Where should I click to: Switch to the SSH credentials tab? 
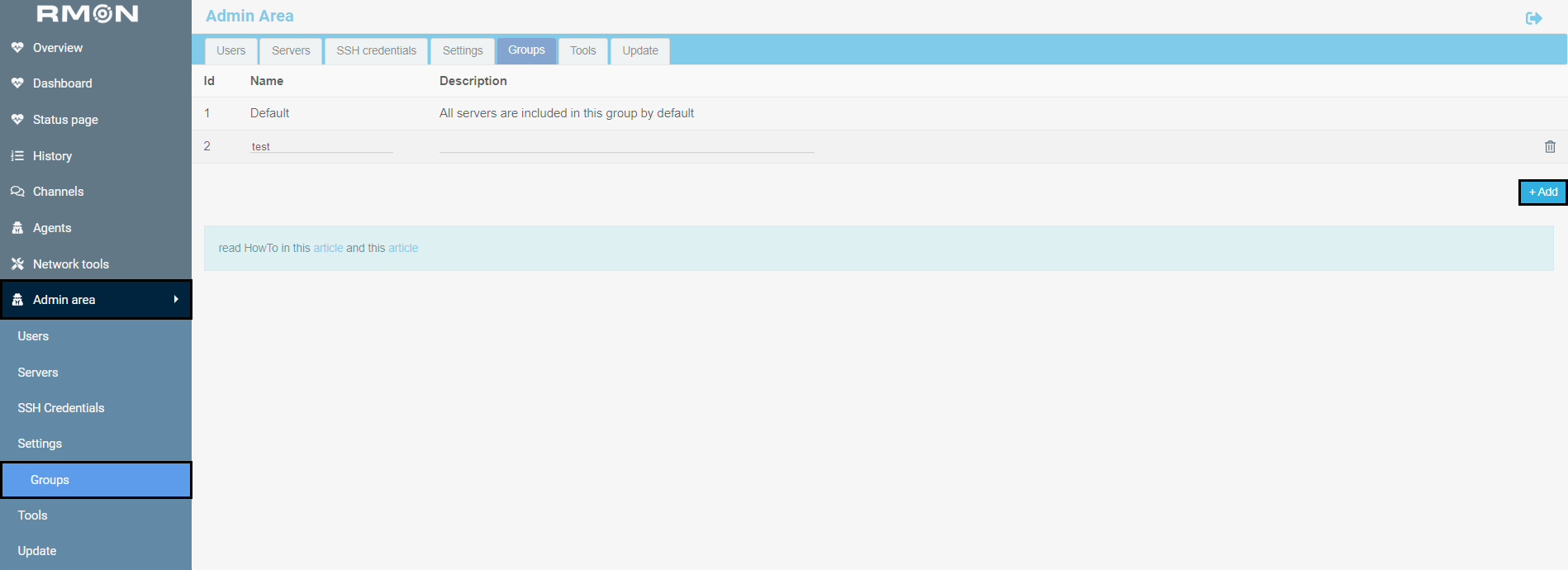pos(376,50)
